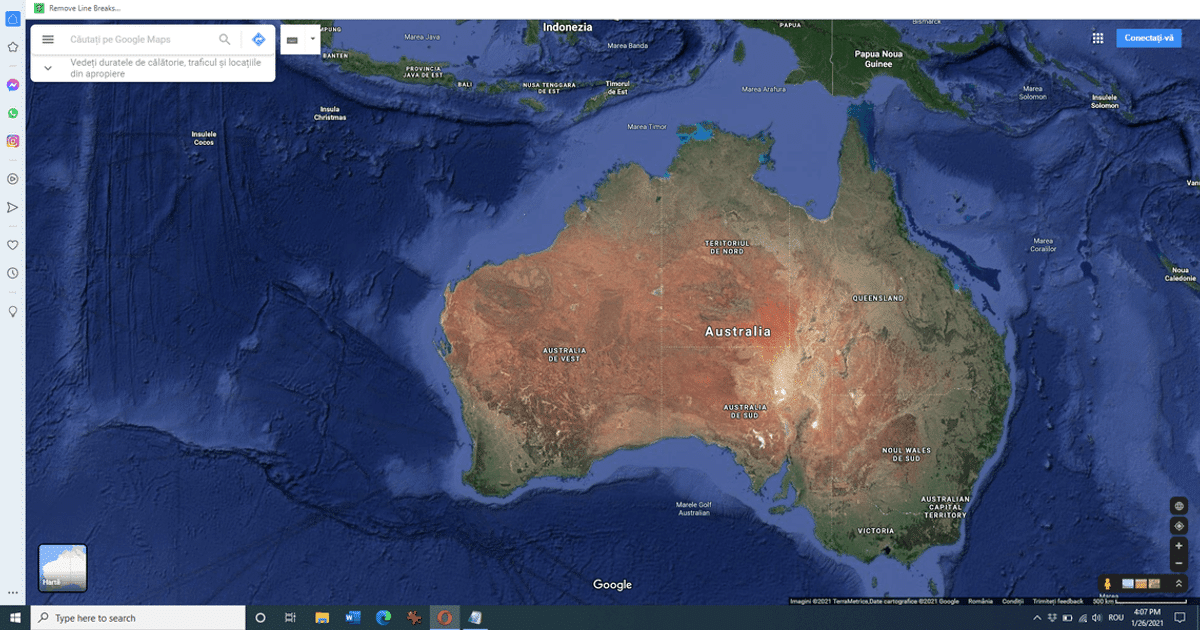
Task: Click the search magnifier icon
Action: click(x=225, y=39)
